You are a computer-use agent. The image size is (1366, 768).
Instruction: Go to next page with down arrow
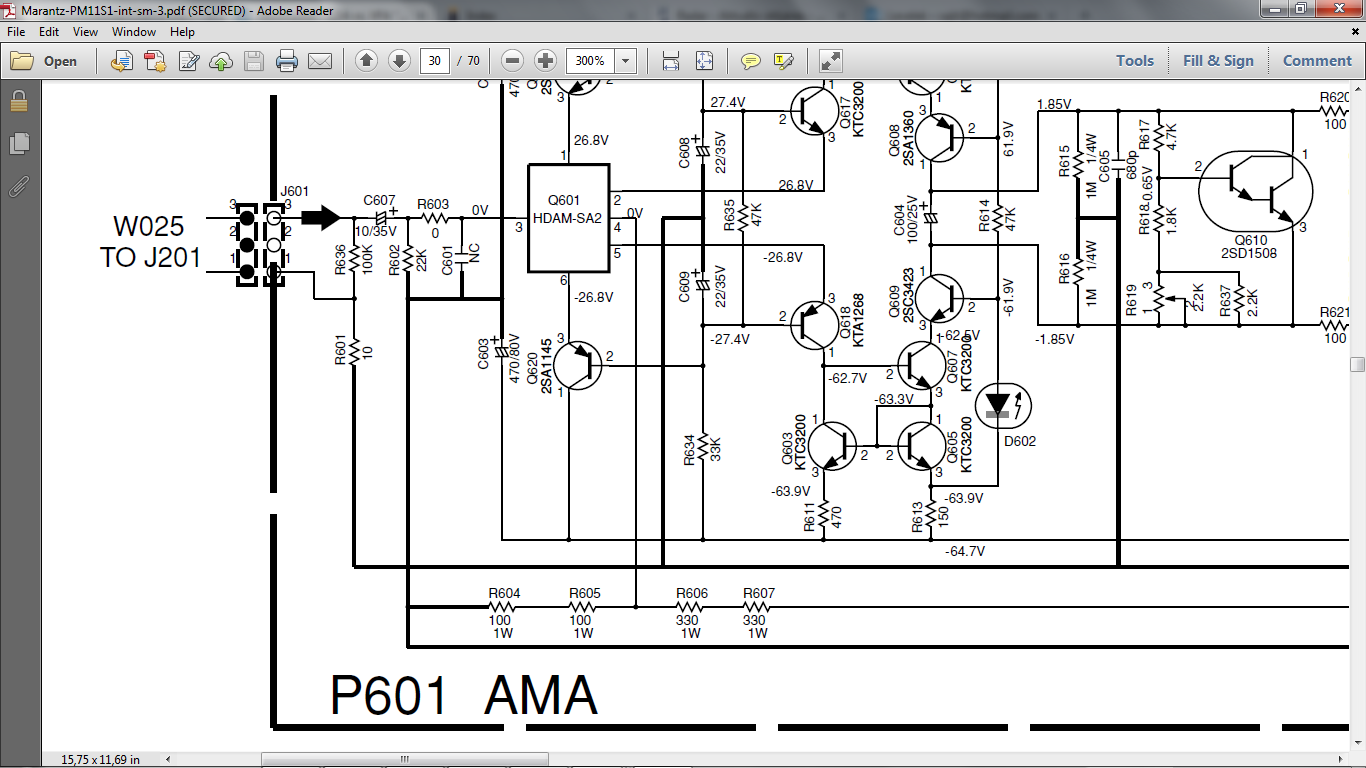399,61
